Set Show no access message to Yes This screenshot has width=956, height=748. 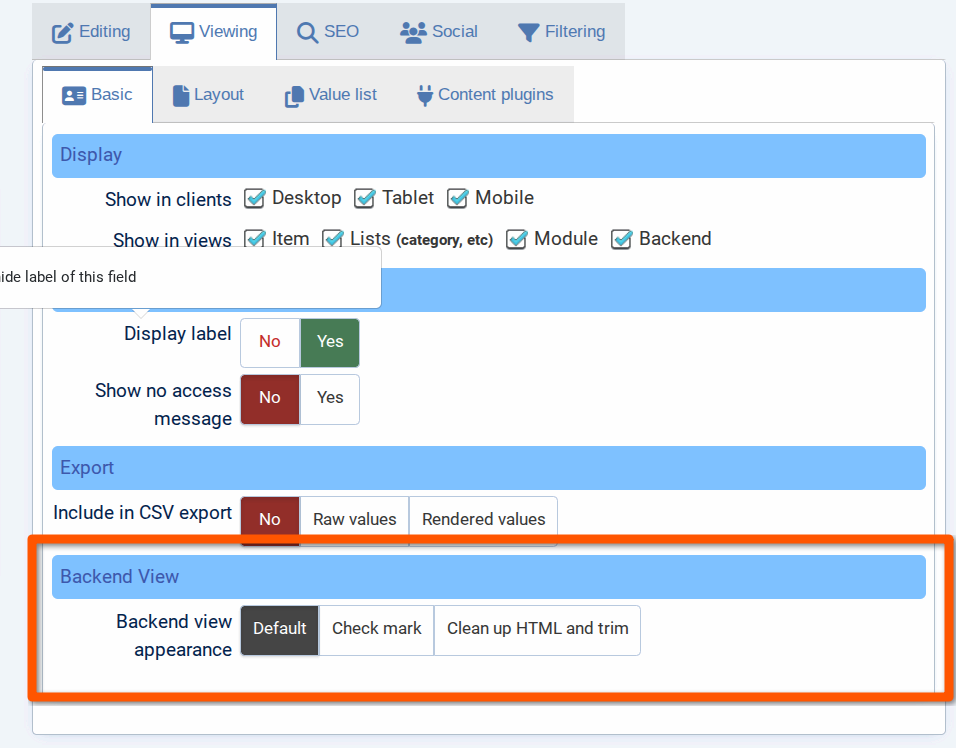pos(330,398)
